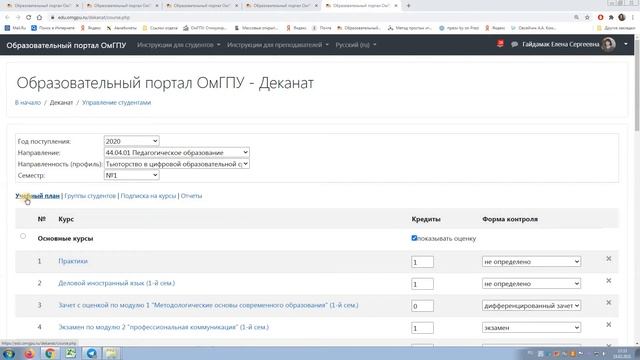
Task: Open Windows Start button
Action: [x=8, y=353]
